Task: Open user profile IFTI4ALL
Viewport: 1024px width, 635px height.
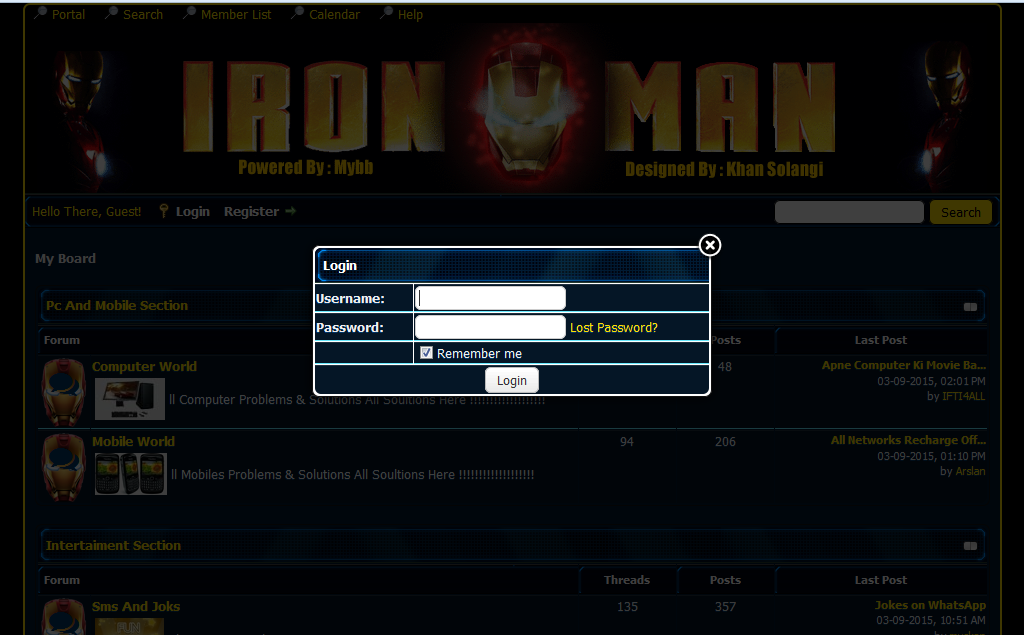Action: click(x=964, y=397)
